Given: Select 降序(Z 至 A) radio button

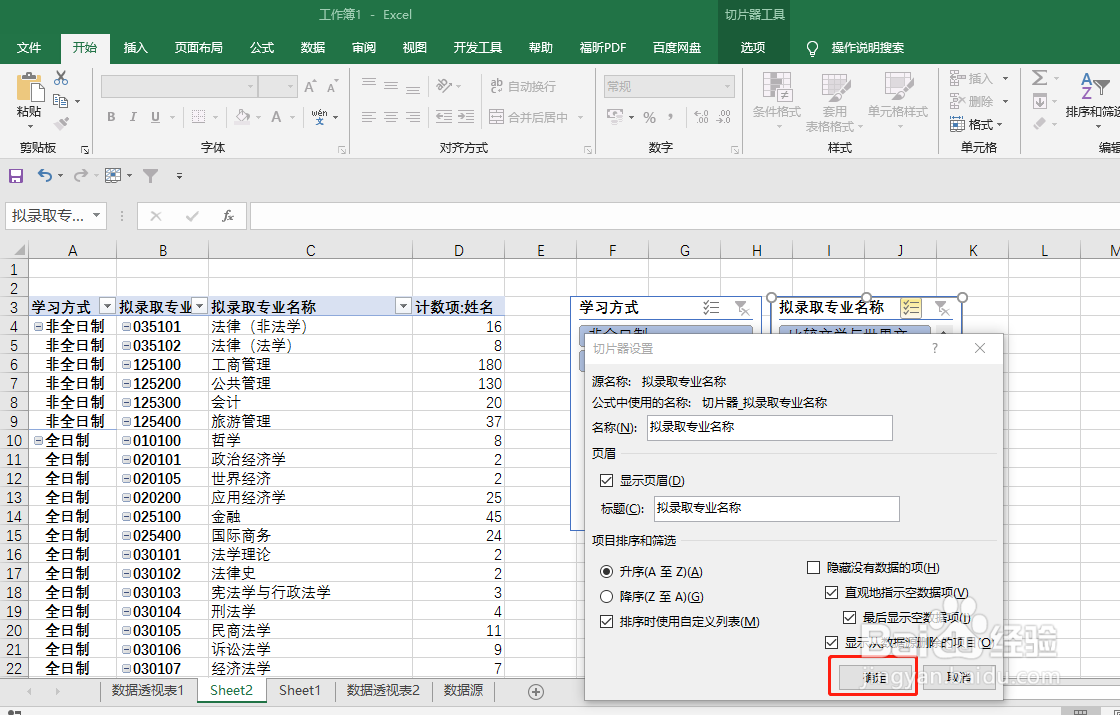Looking at the screenshot, I should [x=606, y=596].
